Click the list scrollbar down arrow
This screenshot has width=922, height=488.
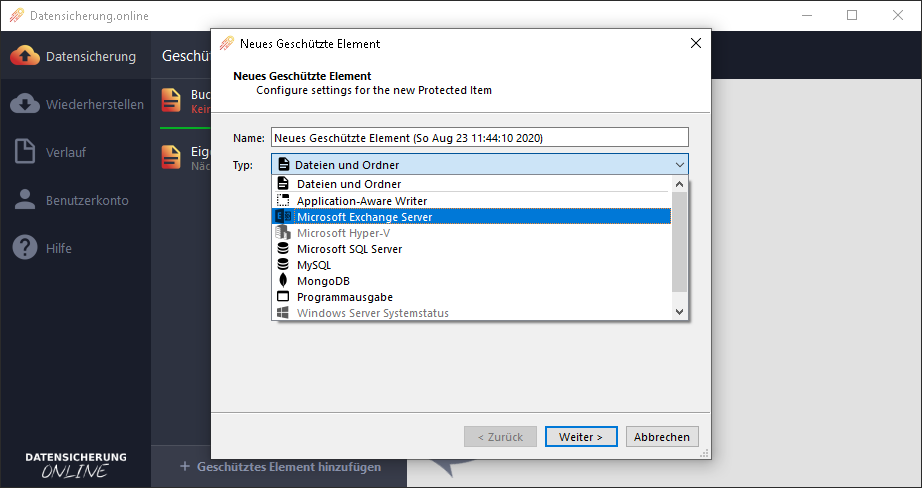click(x=680, y=312)
